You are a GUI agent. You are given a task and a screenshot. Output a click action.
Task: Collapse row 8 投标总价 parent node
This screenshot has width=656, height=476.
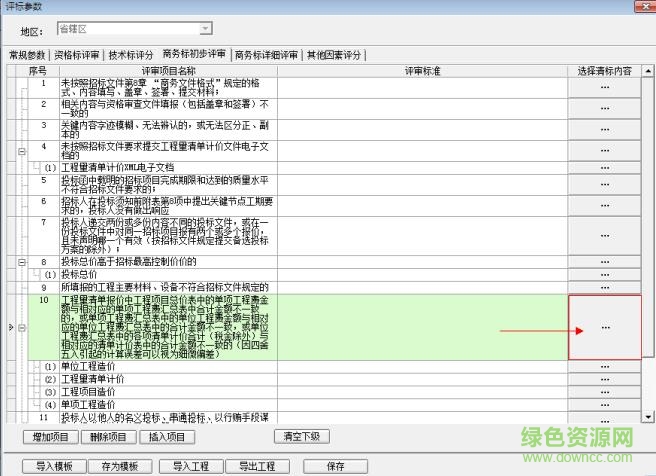[22, 261]
